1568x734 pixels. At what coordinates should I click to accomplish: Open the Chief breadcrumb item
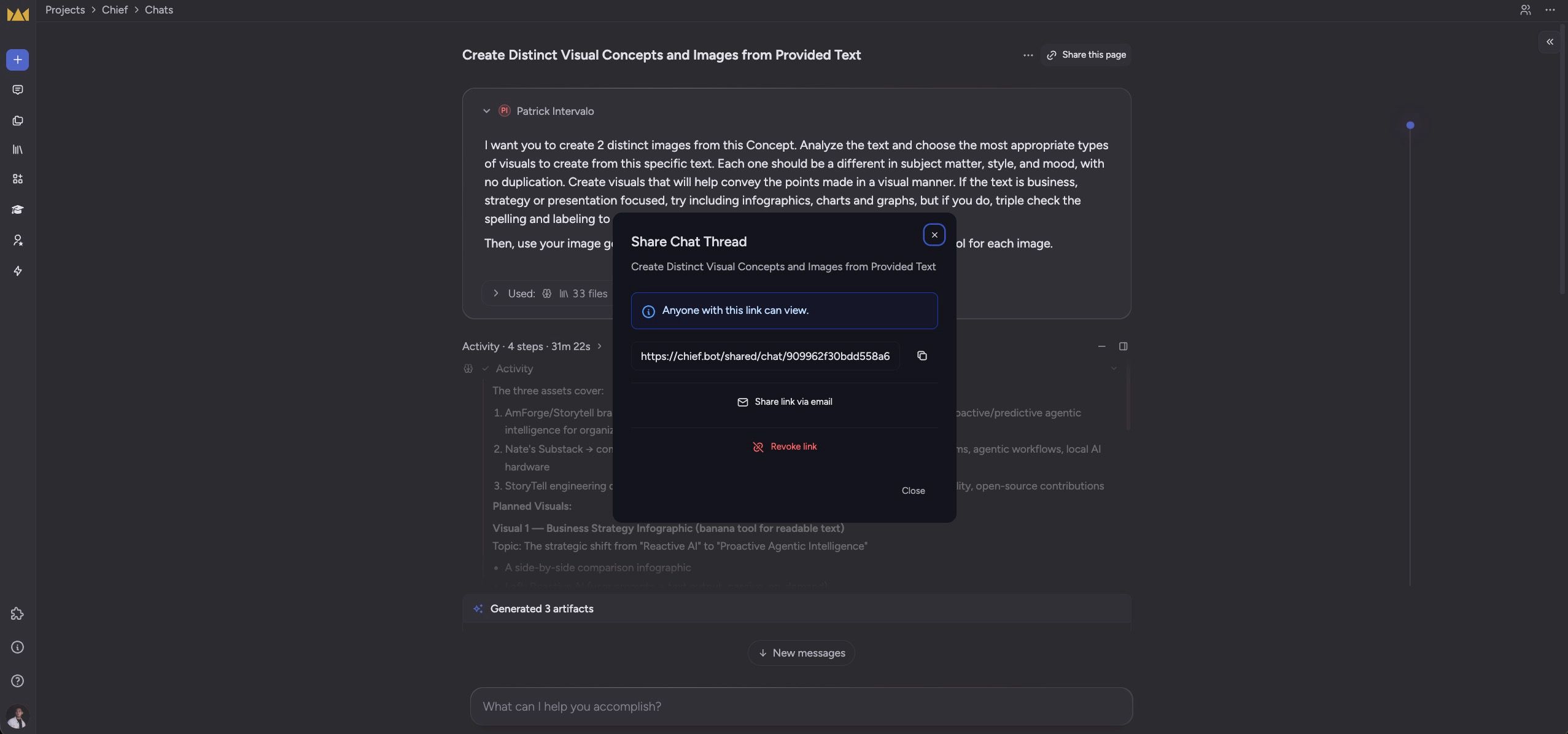point(115,10)
